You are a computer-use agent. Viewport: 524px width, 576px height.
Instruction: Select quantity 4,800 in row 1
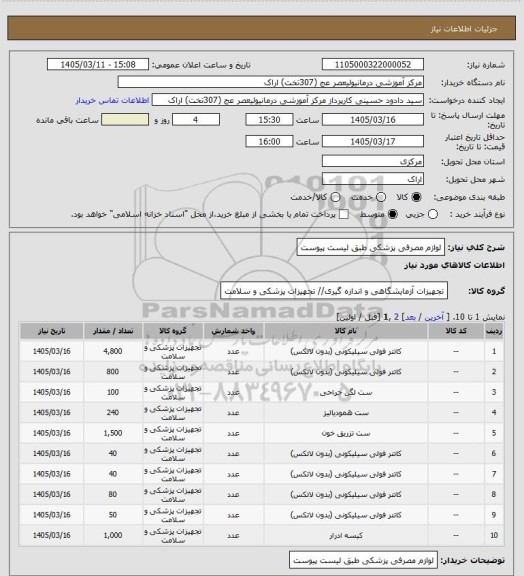[x=112, y=351]
